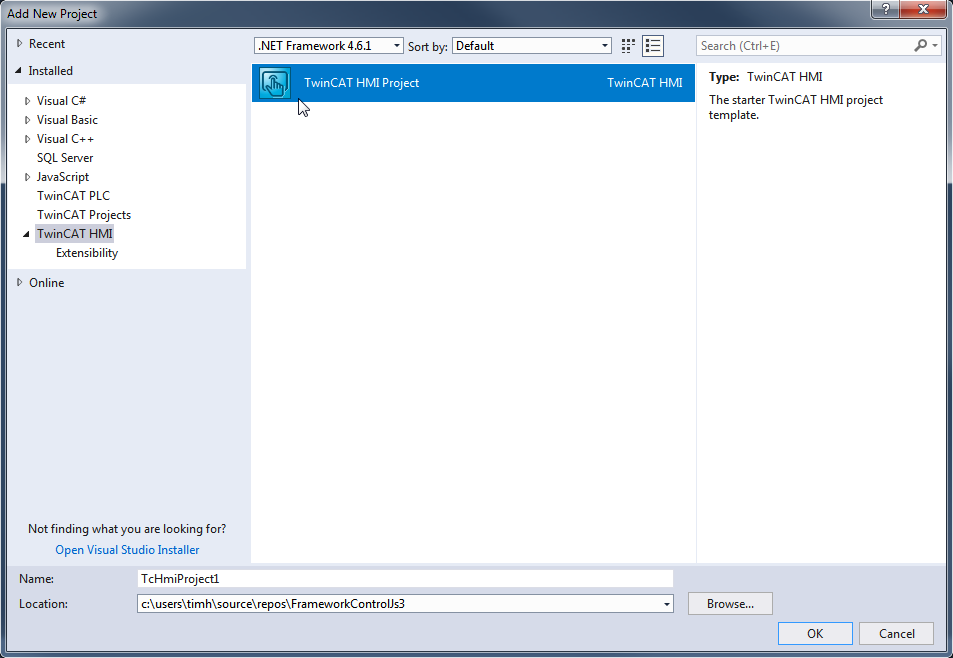This screenshot has height=658, width=953.
Task: Expand the Recent section
Action: (19, 44)
